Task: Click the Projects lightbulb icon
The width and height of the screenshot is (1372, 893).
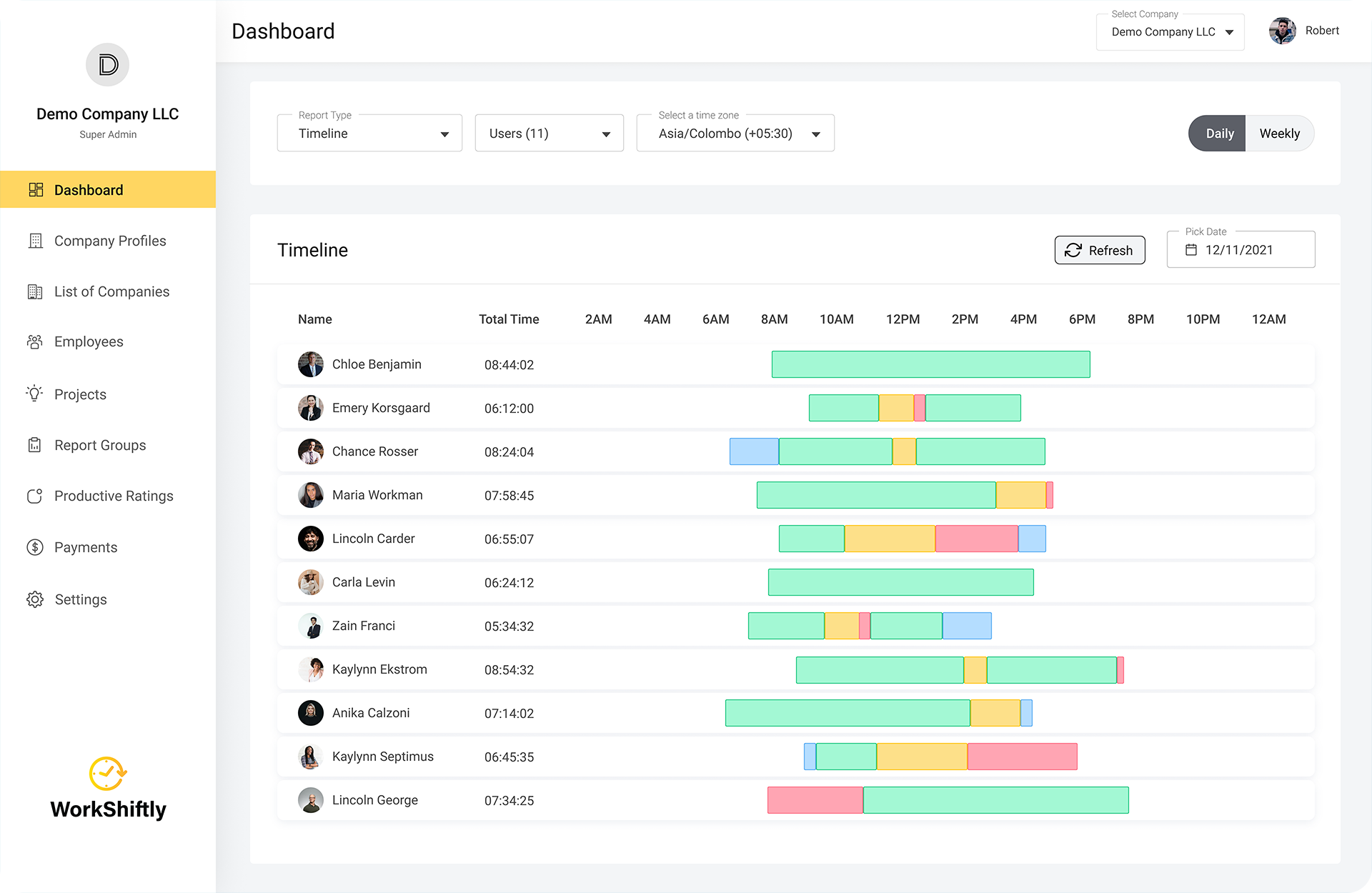Action: (34, 394)
